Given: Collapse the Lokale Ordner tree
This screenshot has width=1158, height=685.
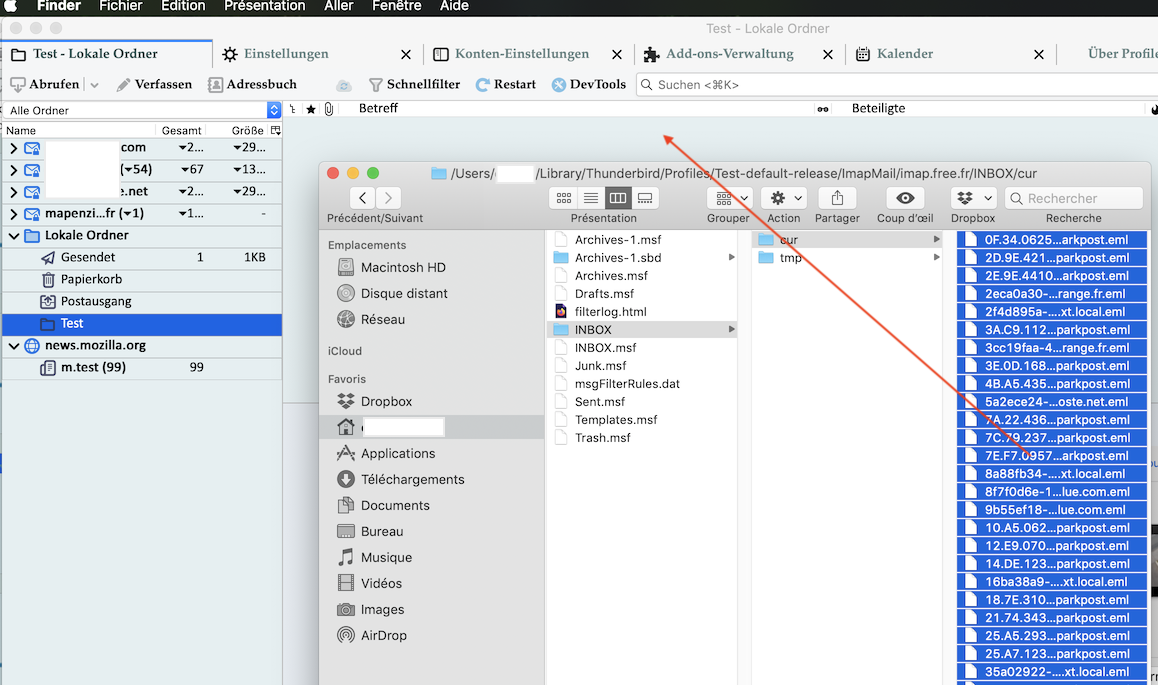Looking at the screenshot, I should click(13, 235).
